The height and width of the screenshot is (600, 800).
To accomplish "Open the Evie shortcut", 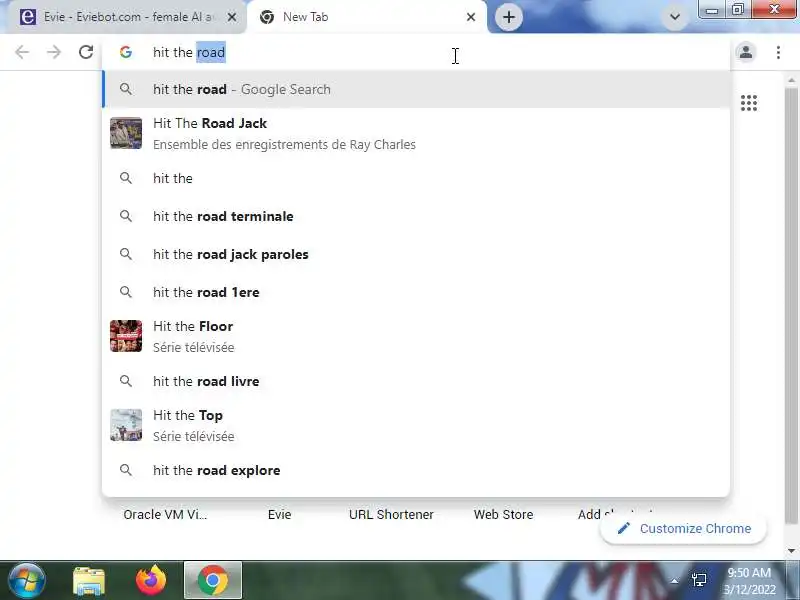I will click(x=279, y=514).
